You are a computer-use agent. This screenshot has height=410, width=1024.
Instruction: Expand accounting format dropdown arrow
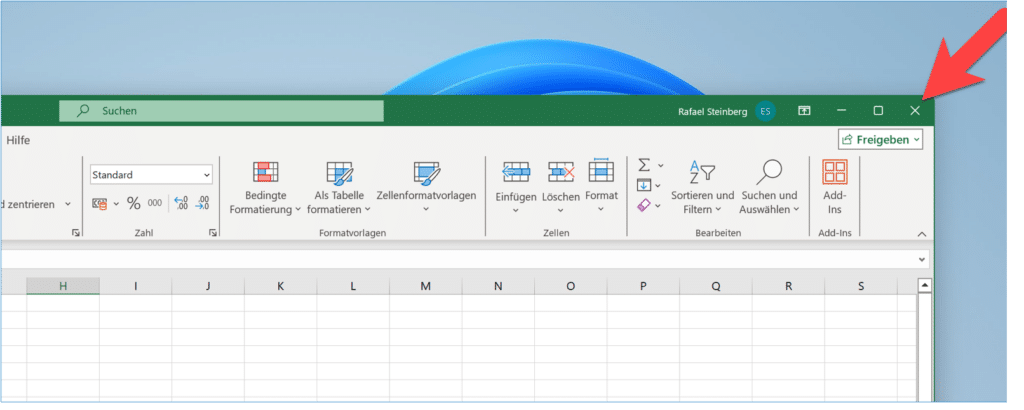(116, 204)
